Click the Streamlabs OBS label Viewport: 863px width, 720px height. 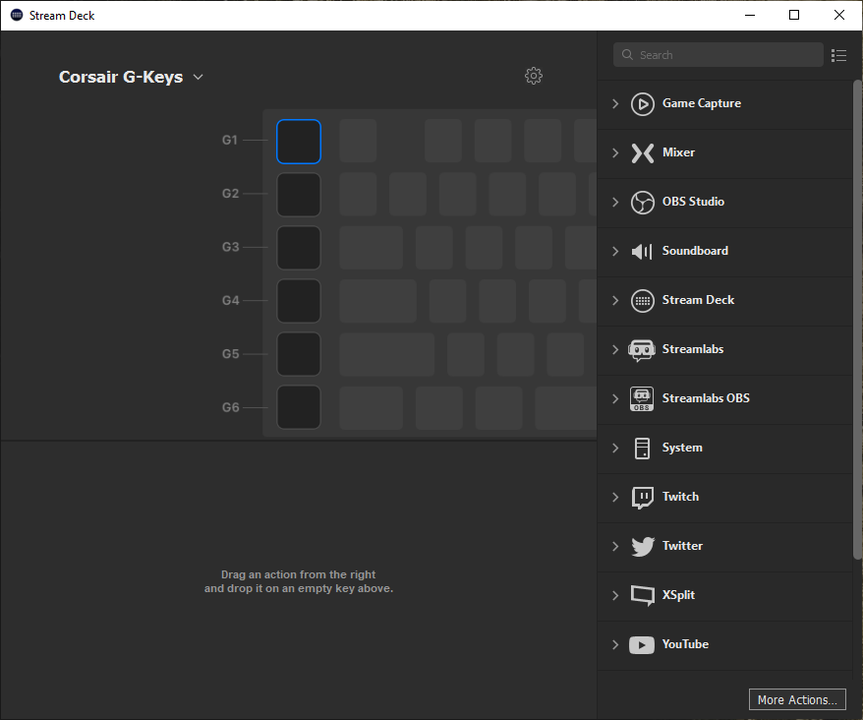click(x=706, y=398)
